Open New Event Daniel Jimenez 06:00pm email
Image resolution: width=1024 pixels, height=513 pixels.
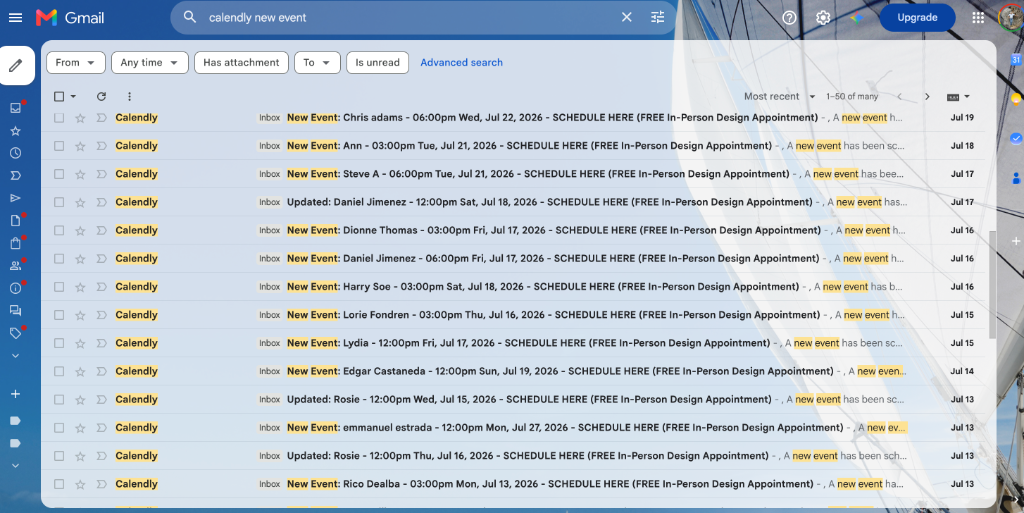pyautogui.click(x=513, y=258)
